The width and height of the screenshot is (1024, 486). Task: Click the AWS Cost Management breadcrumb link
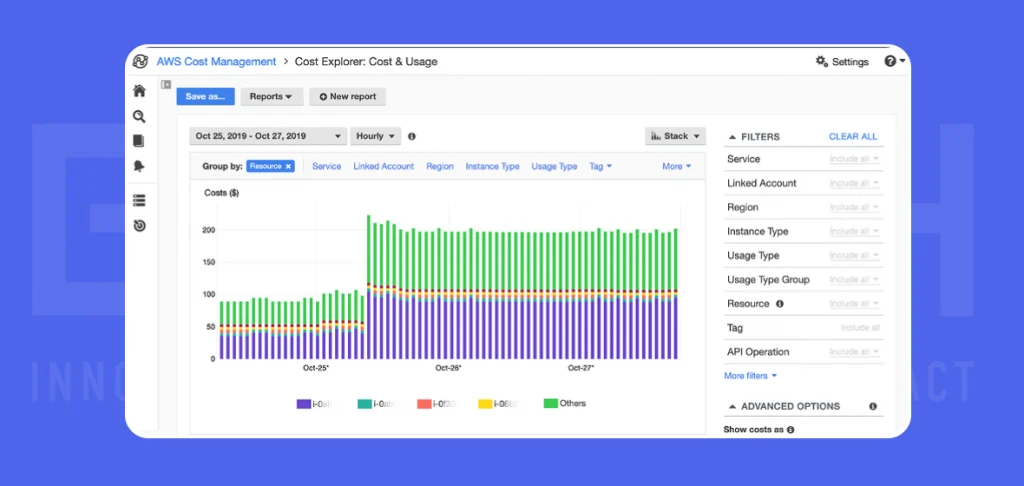(216, 61)
